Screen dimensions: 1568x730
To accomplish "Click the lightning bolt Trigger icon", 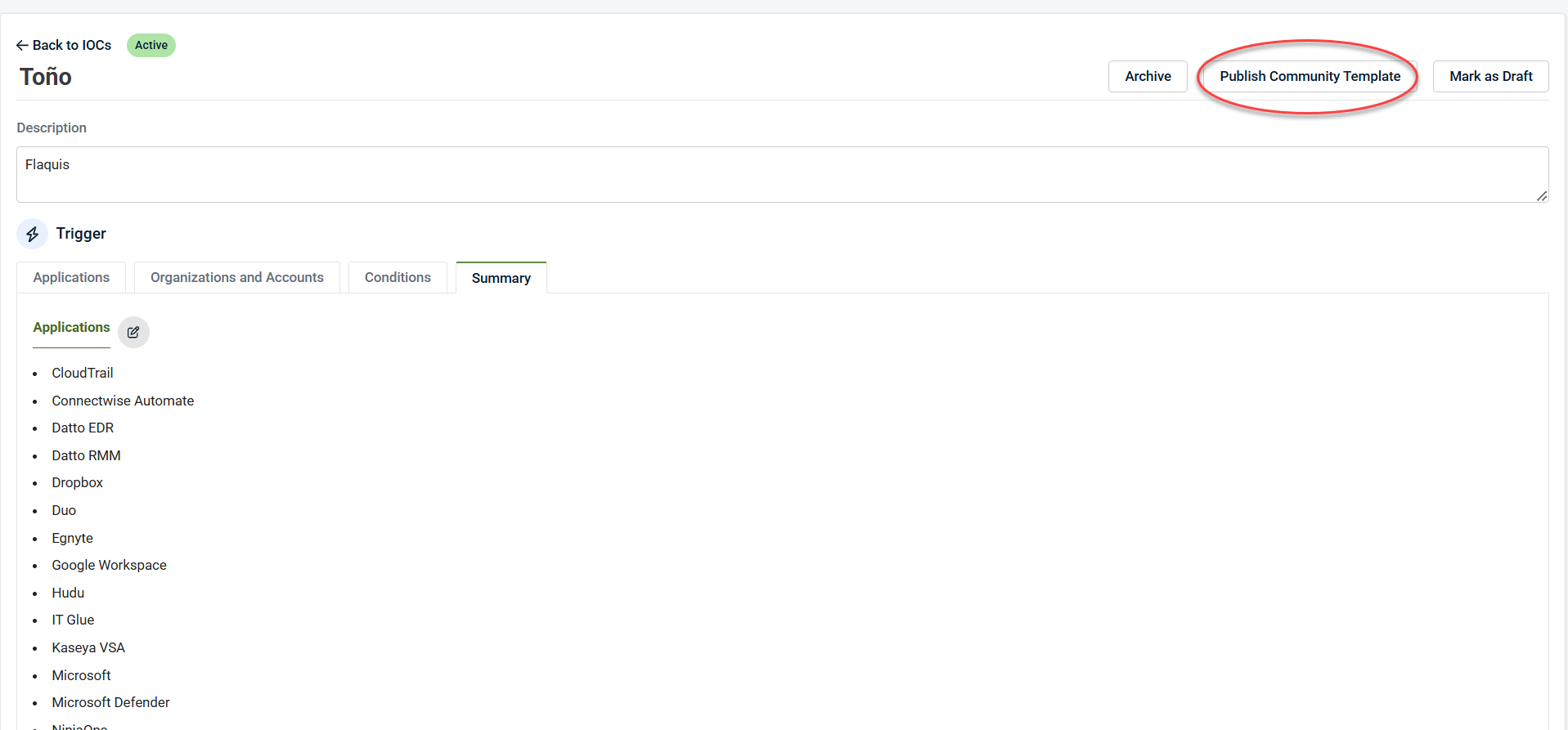I will (x=32, y=235).
